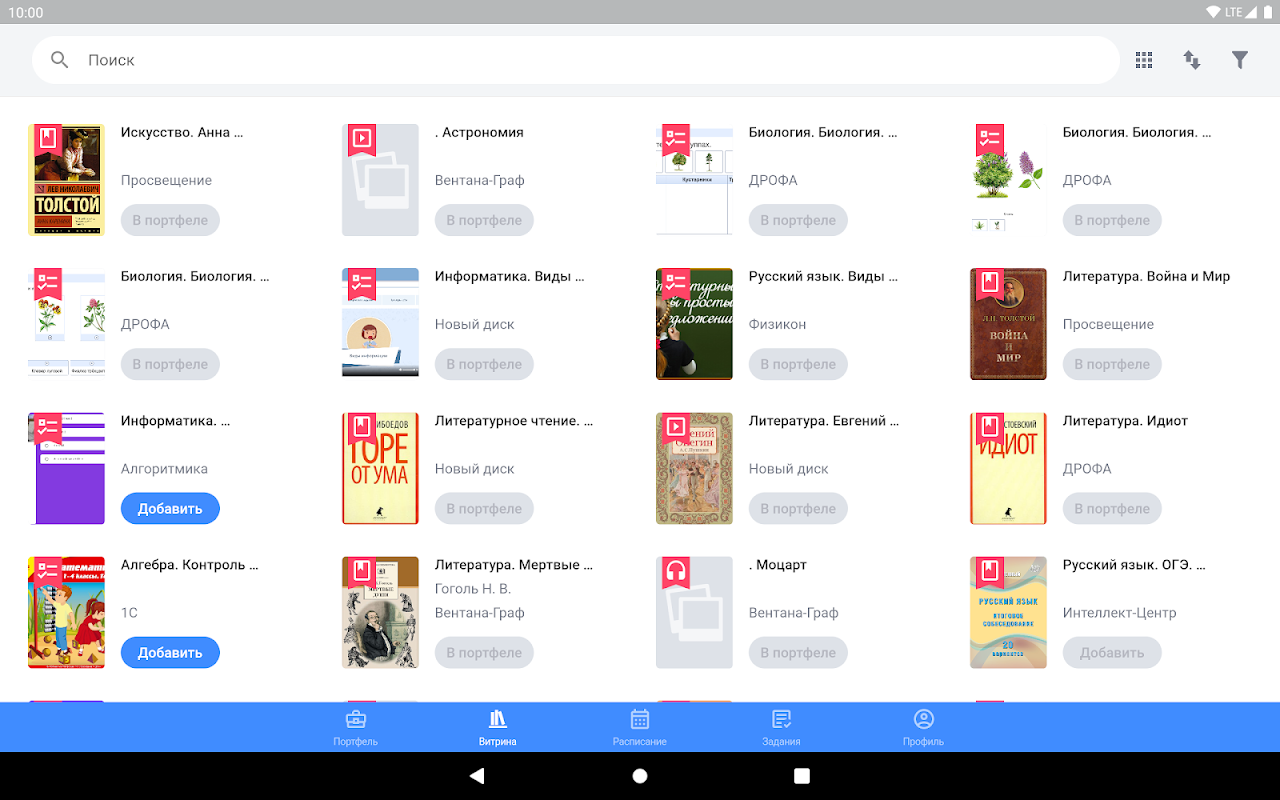Focus the Поиск search field

[x=576, y=60]
